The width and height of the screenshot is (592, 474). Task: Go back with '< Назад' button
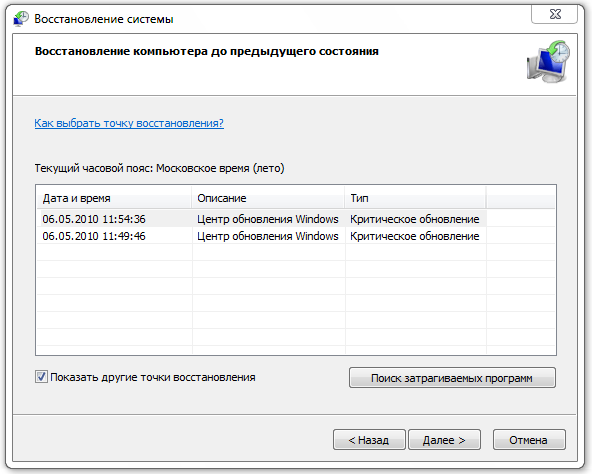coord(369,440)
